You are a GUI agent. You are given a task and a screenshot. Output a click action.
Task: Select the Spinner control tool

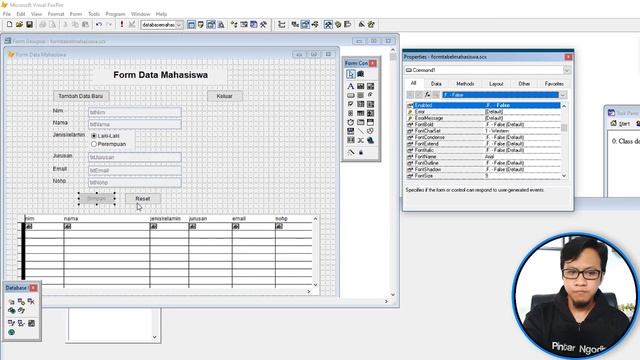[351, 113]
